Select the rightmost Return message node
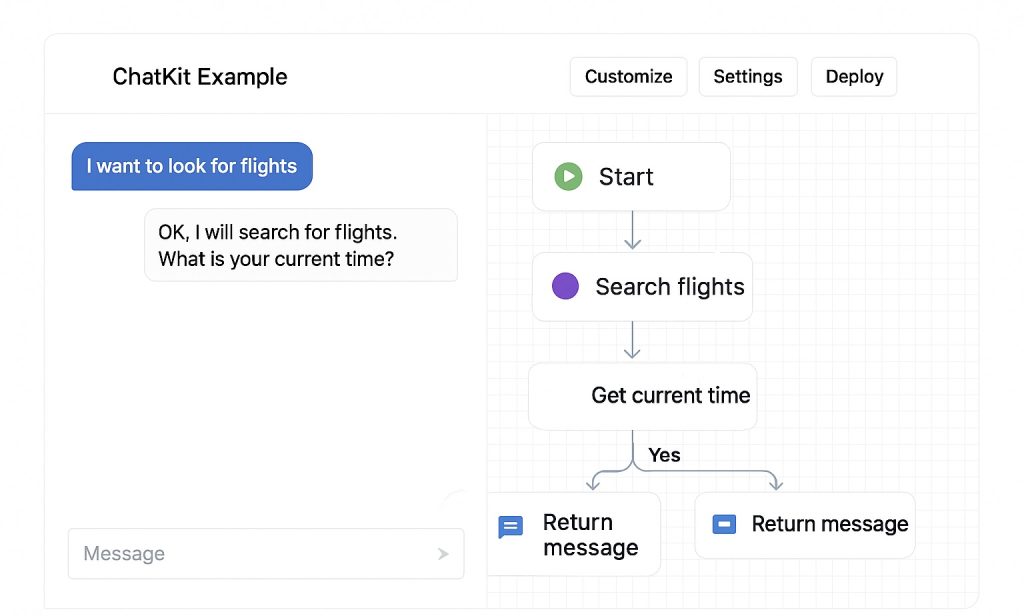Viewport: 1024px width, 616px height. [804, 524]
